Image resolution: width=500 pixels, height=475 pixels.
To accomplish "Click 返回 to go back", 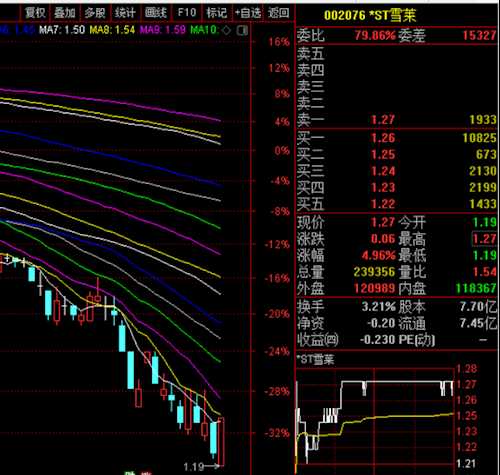I will coord(278,13).
